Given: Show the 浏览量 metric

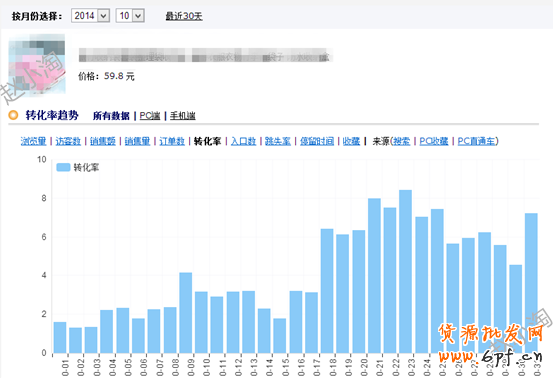Looking at the screenshot, I should click(34, 141).
